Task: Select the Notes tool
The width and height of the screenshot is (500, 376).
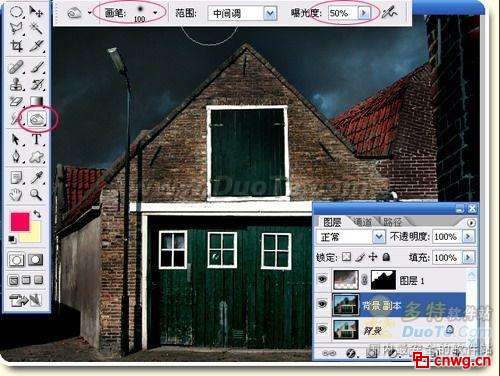Action: tap(16, 178)
